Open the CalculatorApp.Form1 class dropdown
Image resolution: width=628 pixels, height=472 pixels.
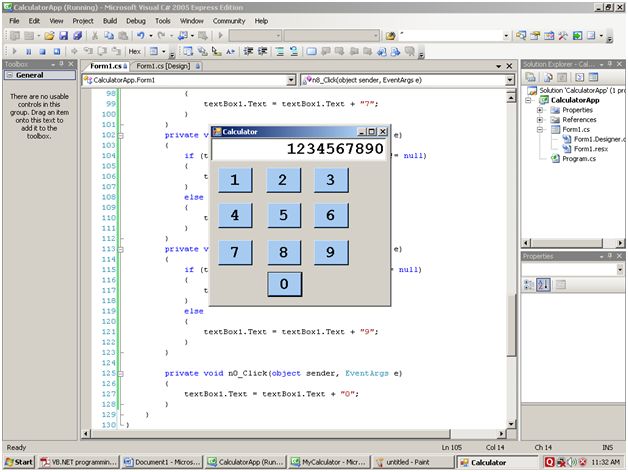pyautogui.click(x=291, y=78)
